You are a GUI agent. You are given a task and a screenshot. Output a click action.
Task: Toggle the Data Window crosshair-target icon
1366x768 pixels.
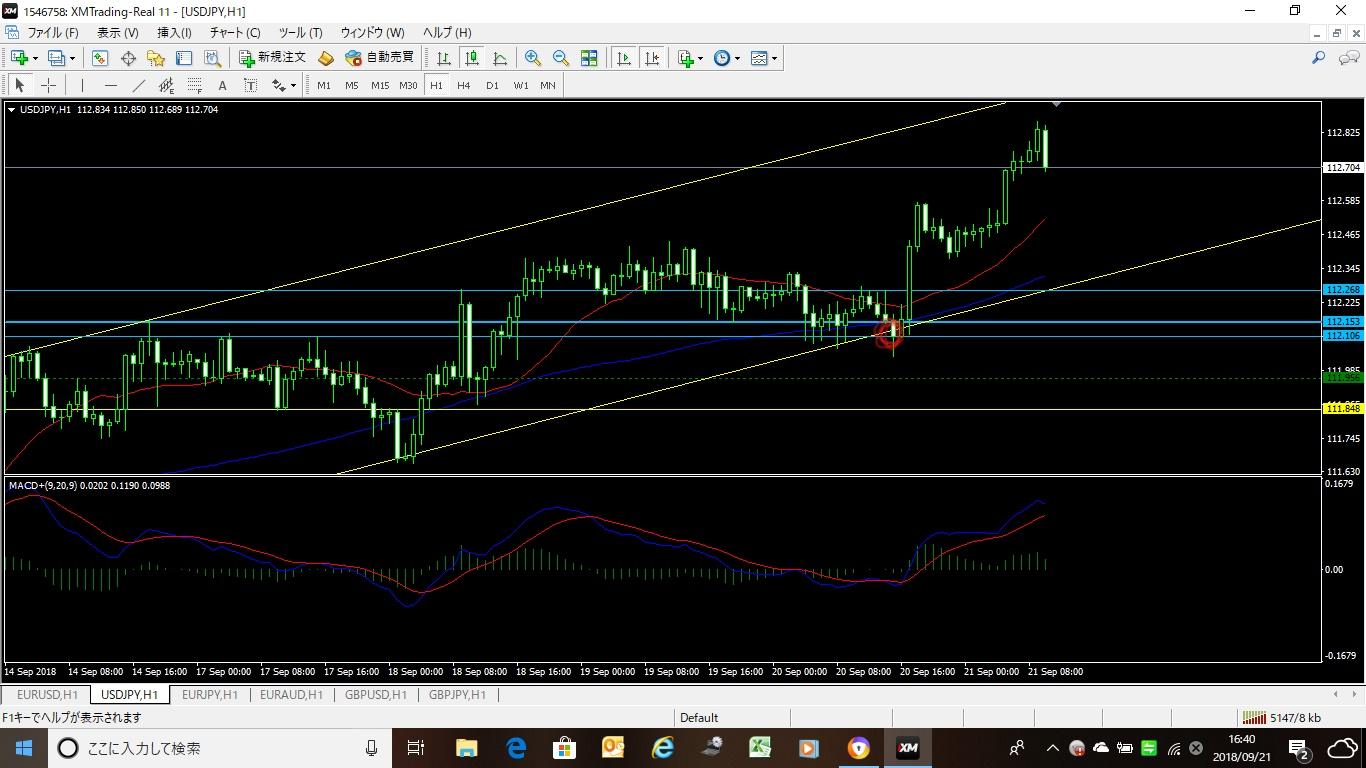(128, 58)
